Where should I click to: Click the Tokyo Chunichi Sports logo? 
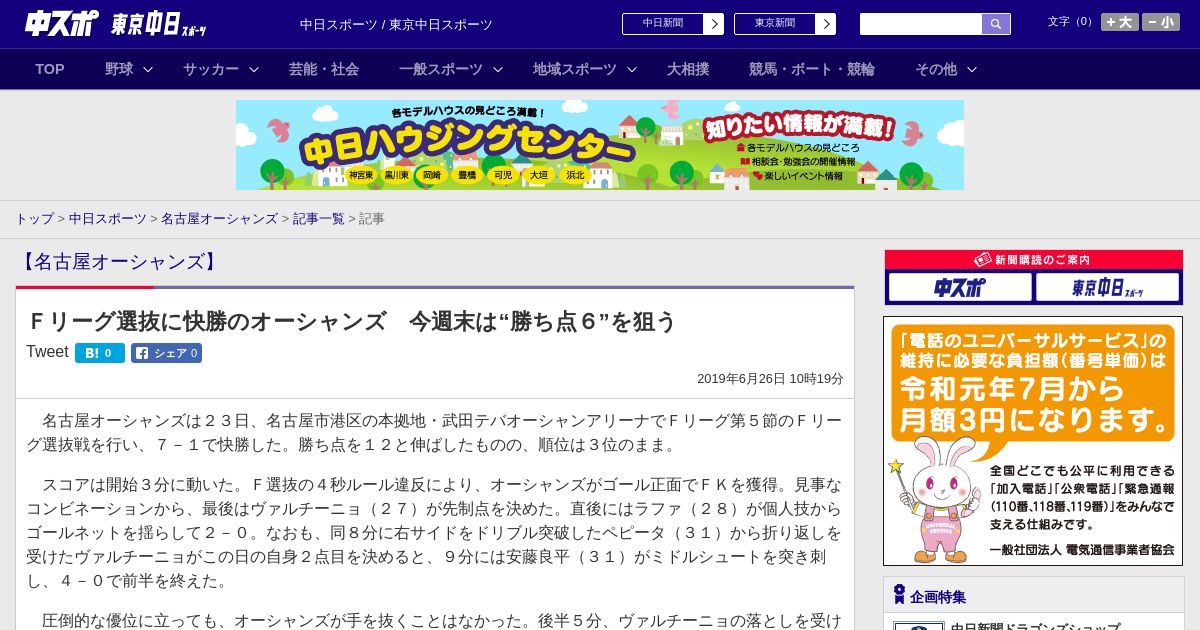coord(159,24)
